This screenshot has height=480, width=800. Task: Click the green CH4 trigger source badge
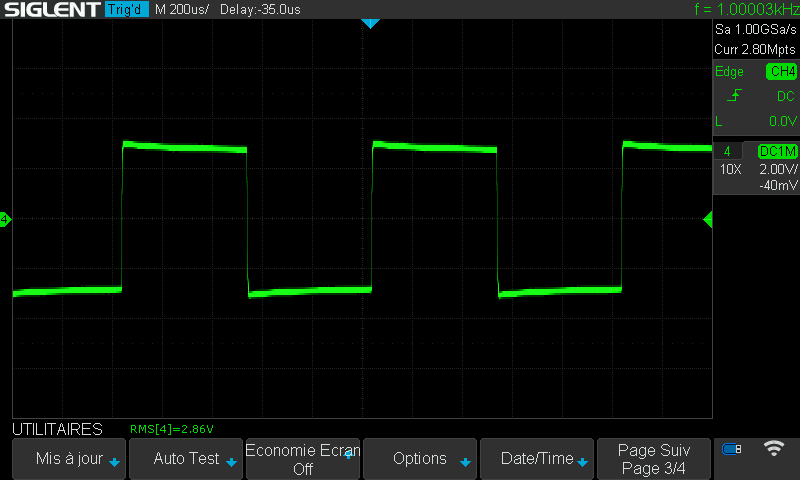tap(781, 72)
